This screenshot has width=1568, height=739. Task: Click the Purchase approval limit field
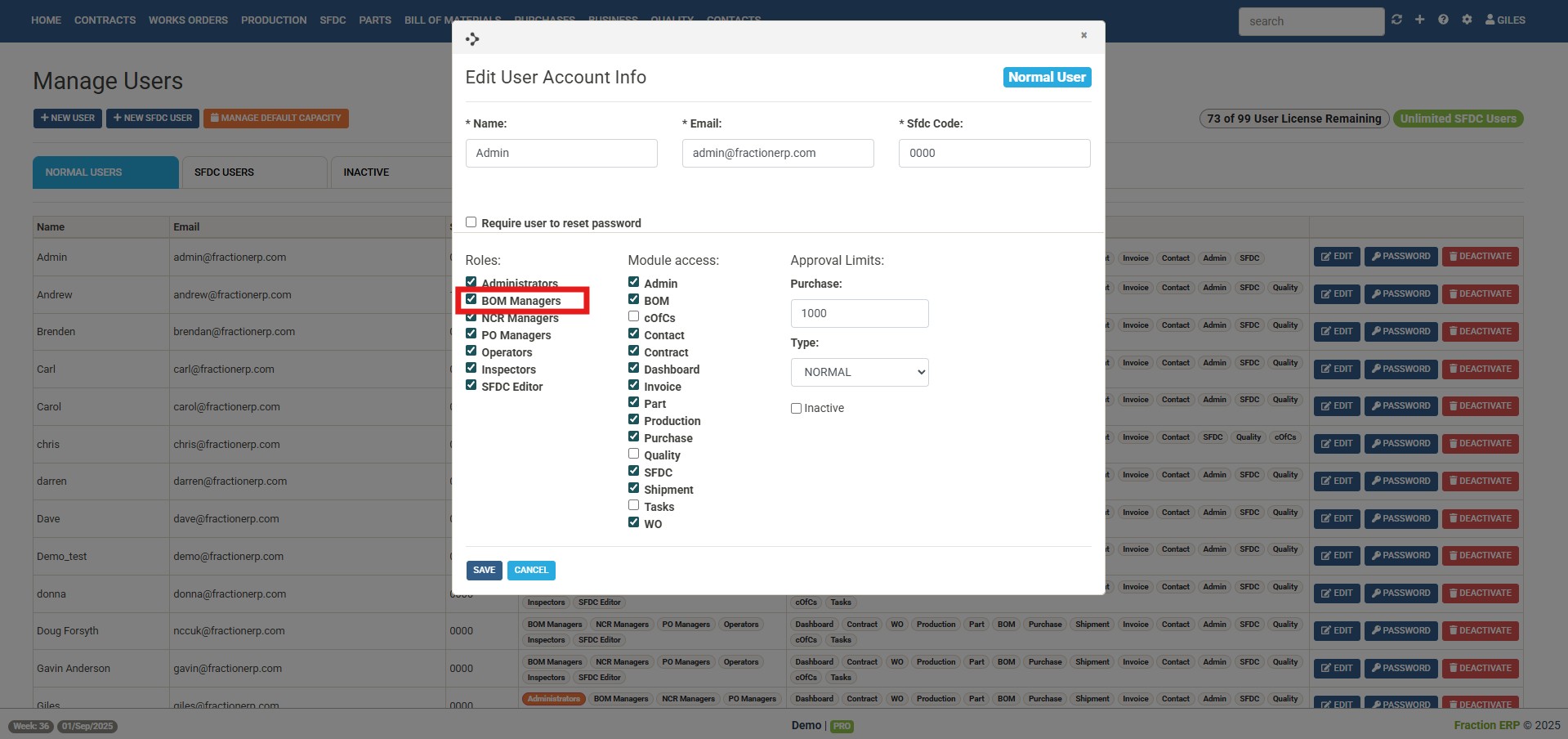(859, 313)
